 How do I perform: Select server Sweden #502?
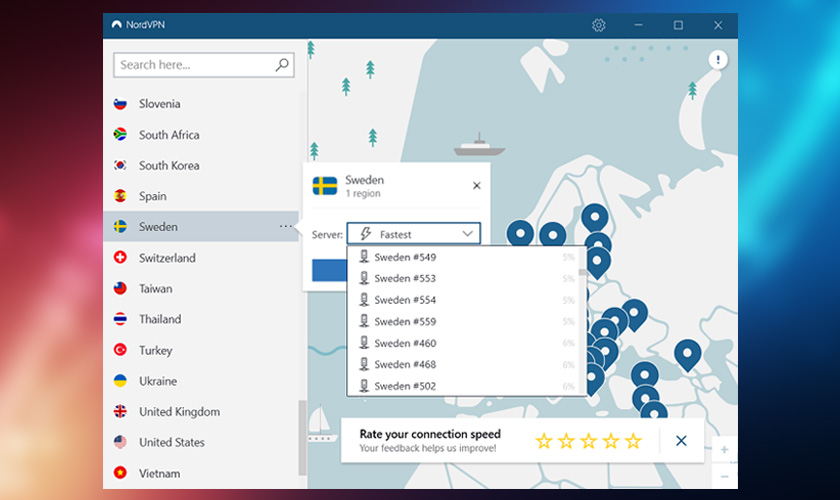click(x=463, y=386)
